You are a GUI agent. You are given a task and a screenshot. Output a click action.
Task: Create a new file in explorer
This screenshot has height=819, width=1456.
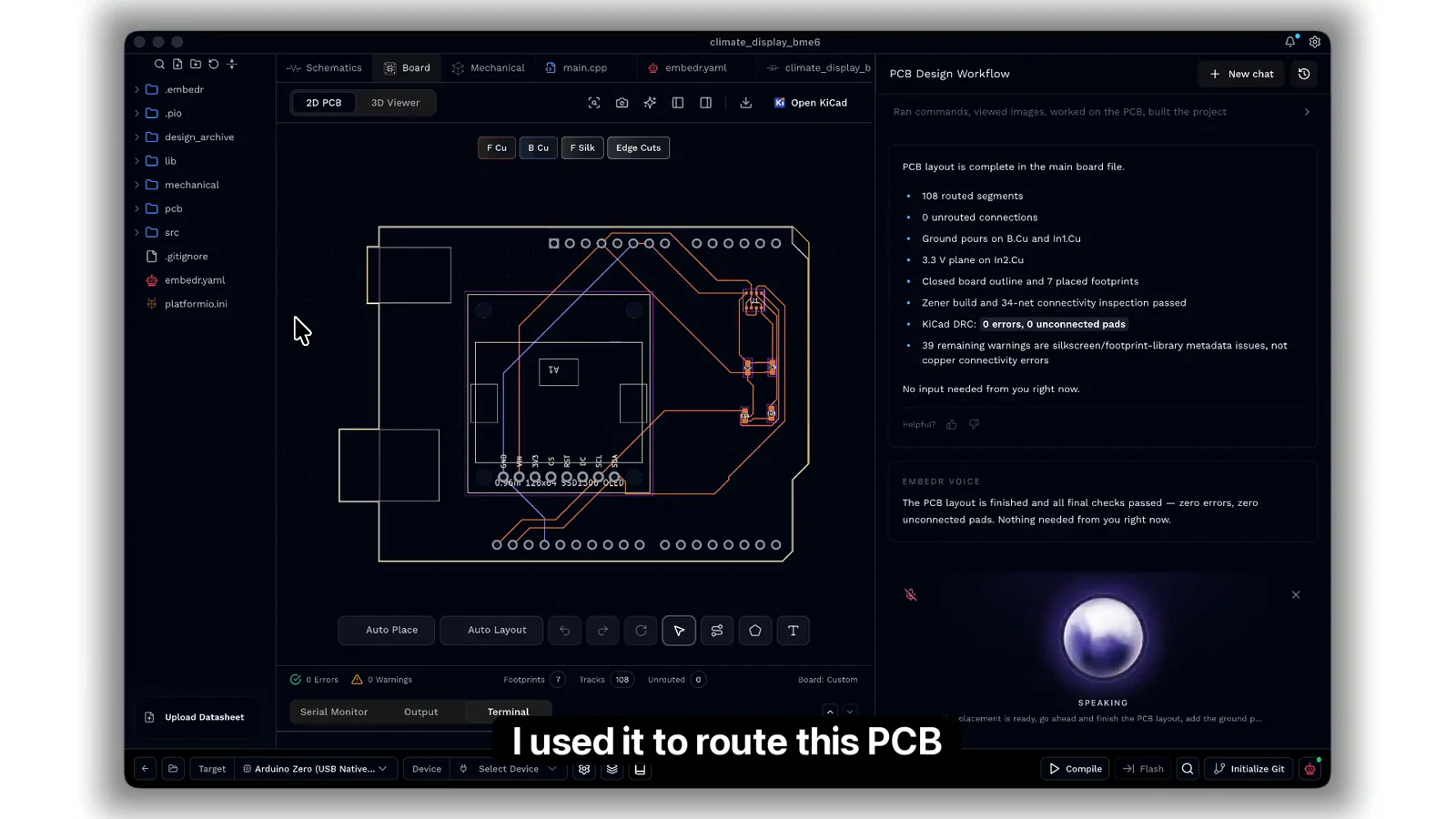(x=177, y=65)
